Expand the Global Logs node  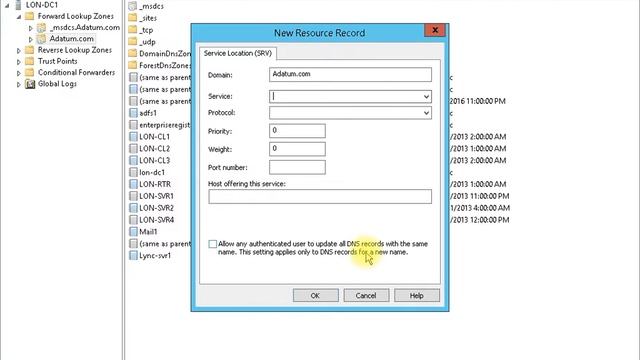(x=19, y=85)
